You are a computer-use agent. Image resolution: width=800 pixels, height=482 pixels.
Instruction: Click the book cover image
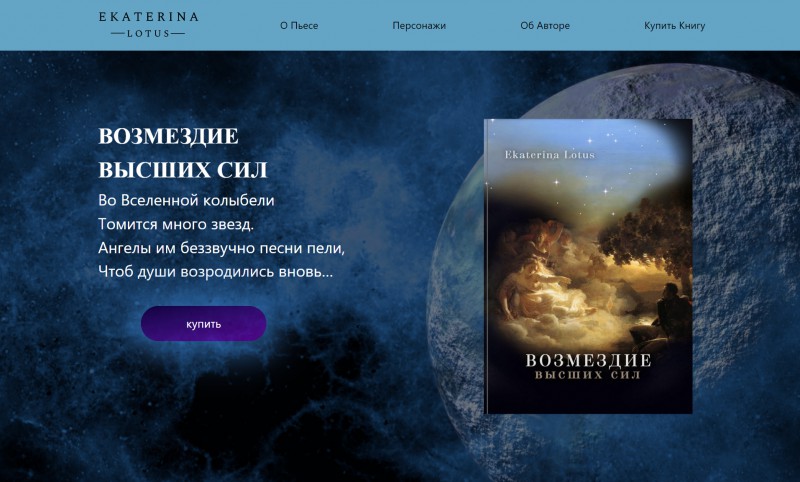click(x=588, y=266)
